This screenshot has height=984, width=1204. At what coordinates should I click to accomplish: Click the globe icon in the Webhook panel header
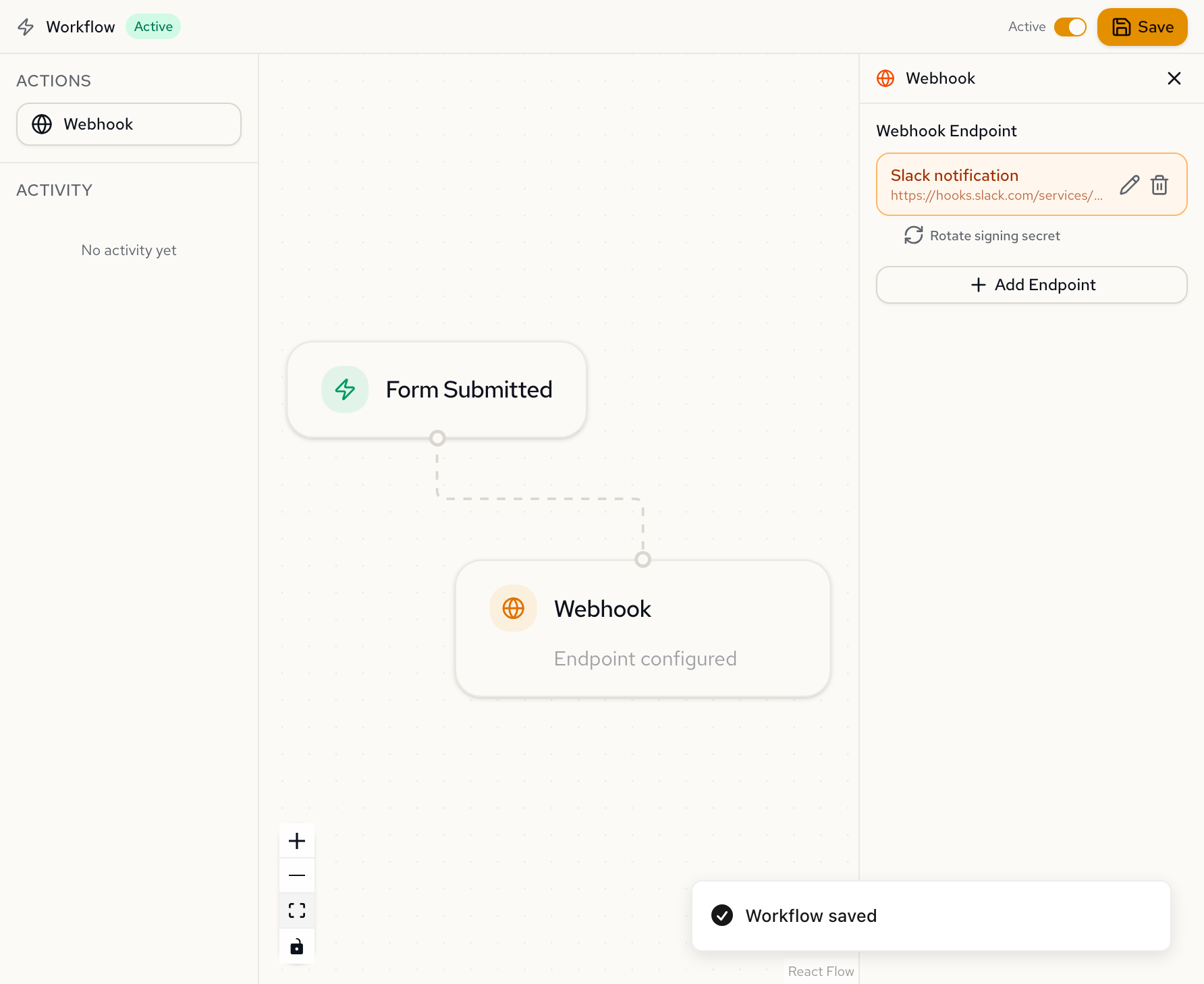[x=885, y=78]
